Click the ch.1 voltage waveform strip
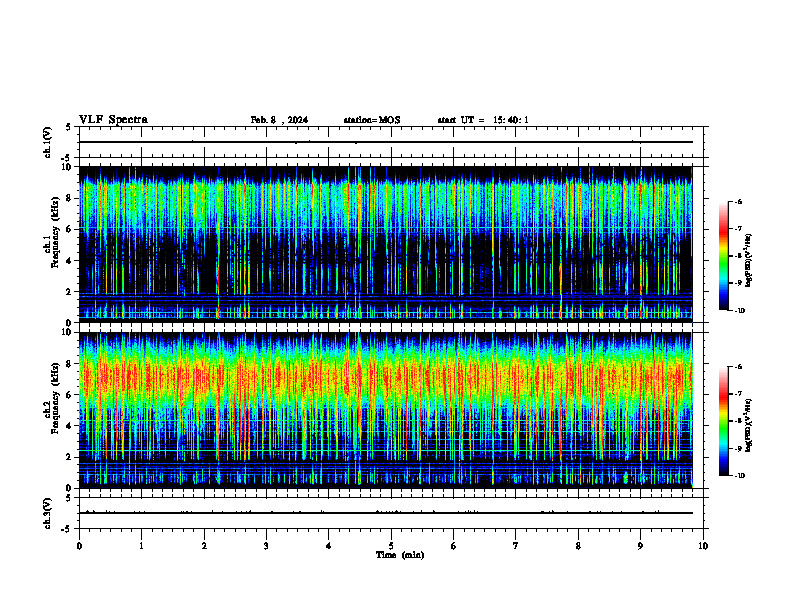This screenshot has width=792, height=612. coord(391,142)
